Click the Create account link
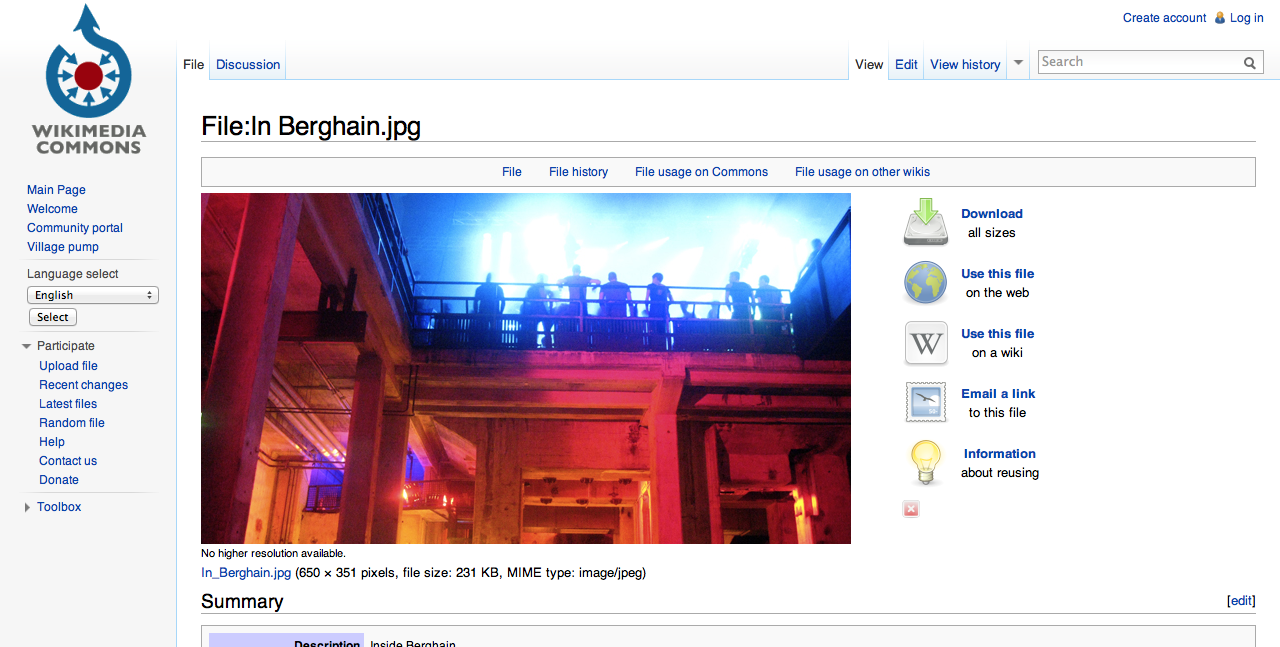The width and height of the screenshot is (1280, 647). [x=1164, y=18]
